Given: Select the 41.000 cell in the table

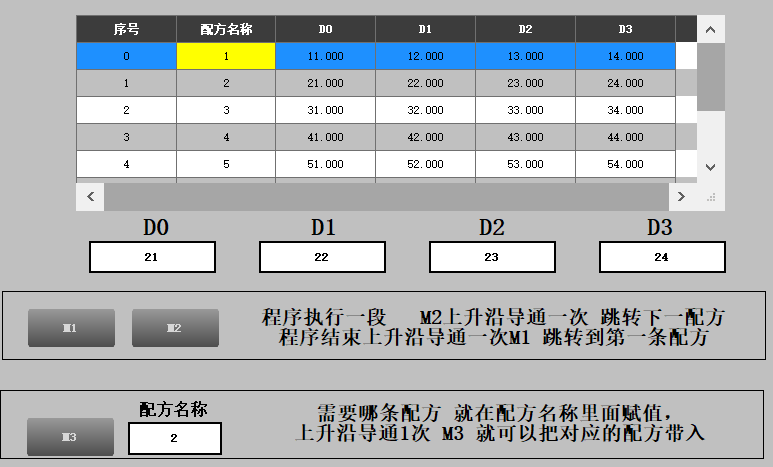Looking at the screenshot, I should [x=325, y=137].
